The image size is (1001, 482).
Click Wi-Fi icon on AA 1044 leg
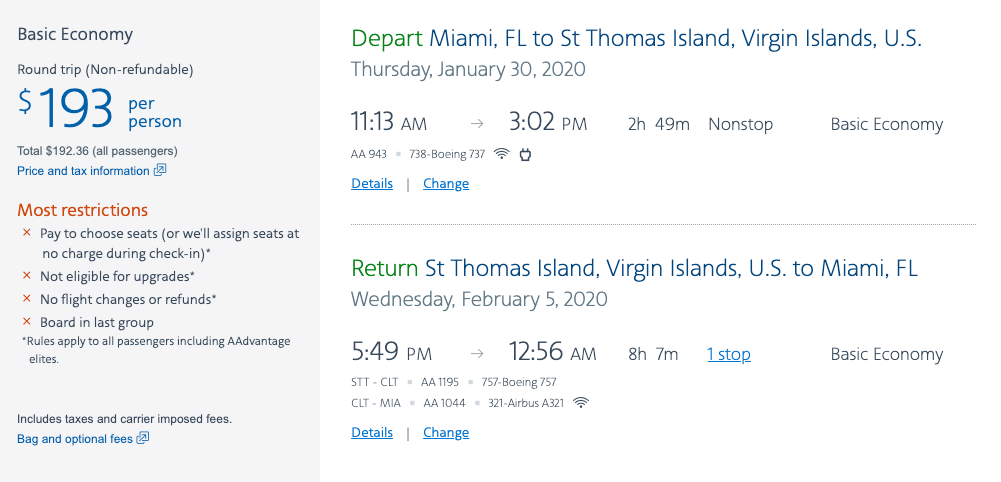tap(581, 403)
